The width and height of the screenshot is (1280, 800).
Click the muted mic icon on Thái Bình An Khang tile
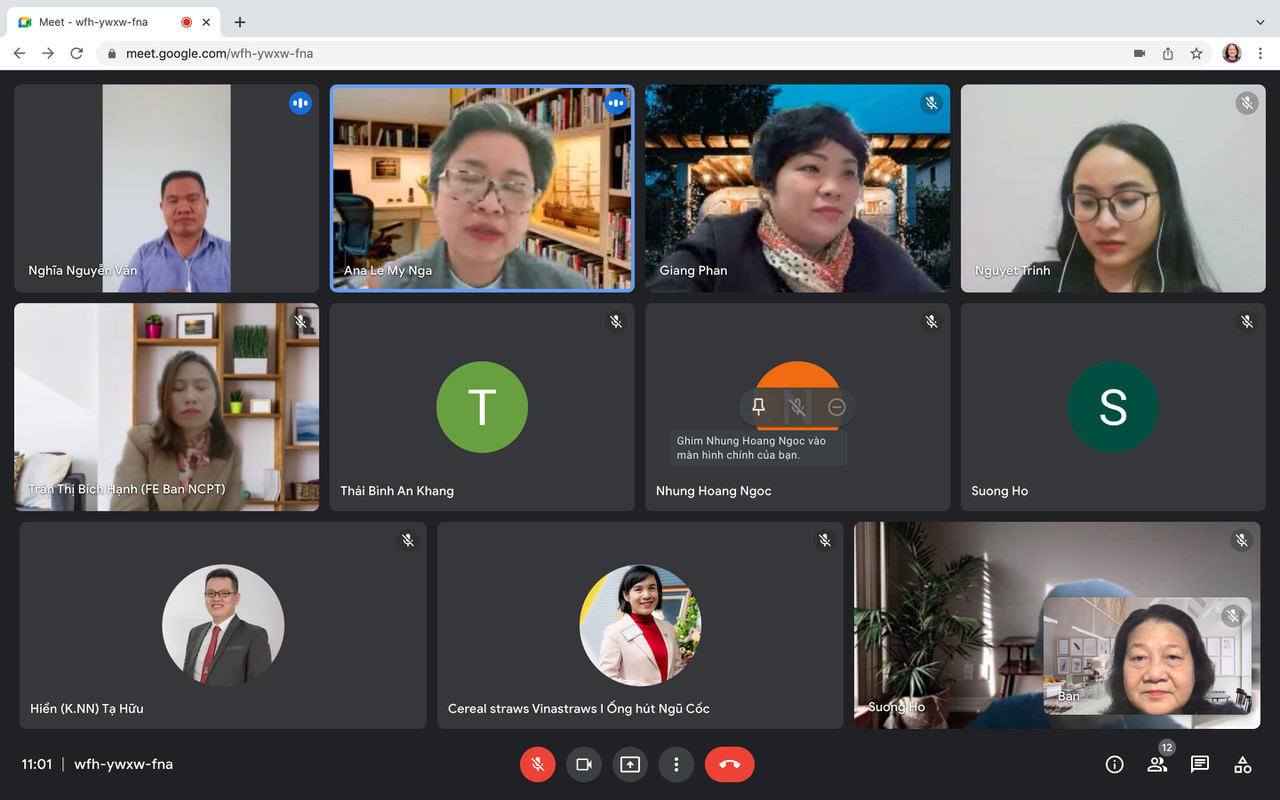pos(616,322)
